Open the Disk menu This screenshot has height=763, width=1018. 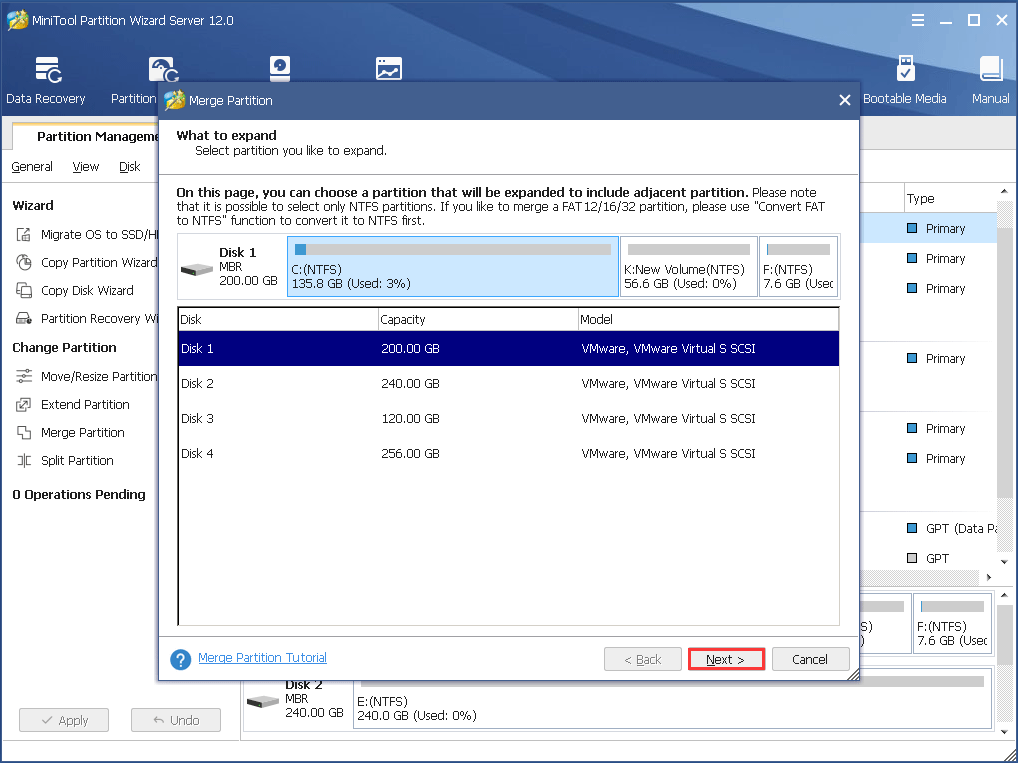(129, 167)
